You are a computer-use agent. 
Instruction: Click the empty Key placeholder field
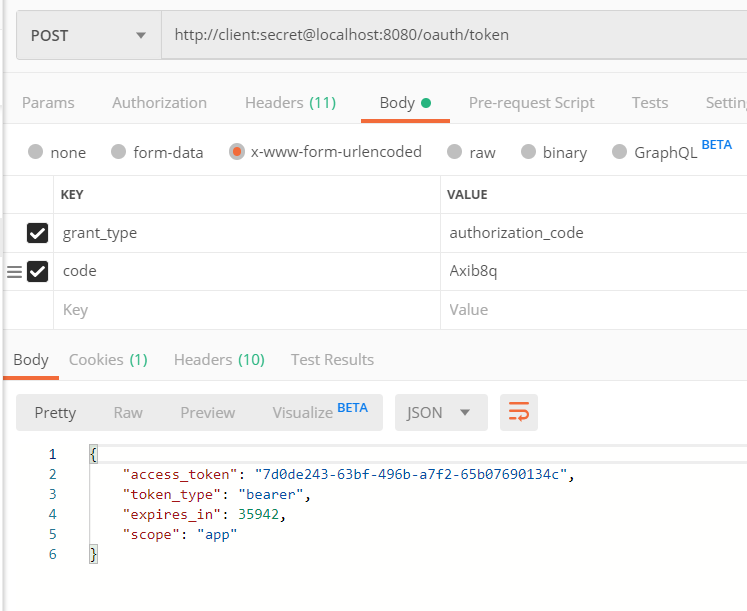245,310
